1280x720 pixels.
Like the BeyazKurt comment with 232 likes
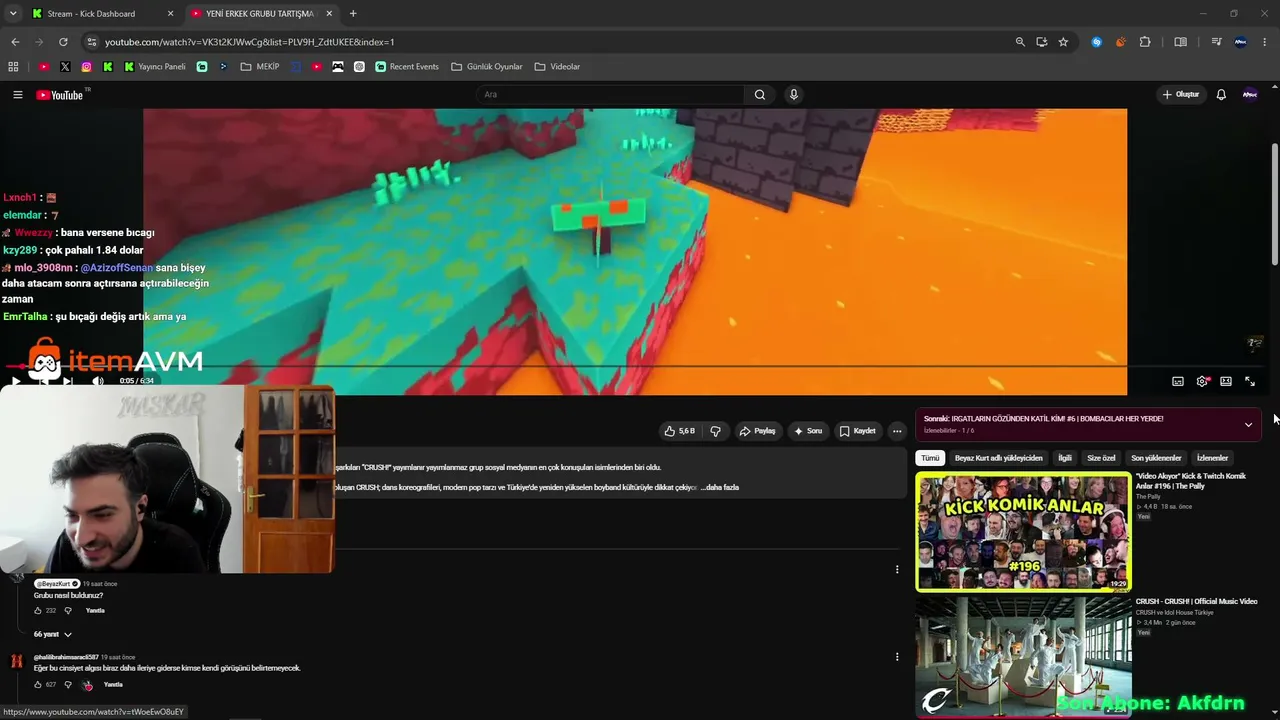point(38,610)
